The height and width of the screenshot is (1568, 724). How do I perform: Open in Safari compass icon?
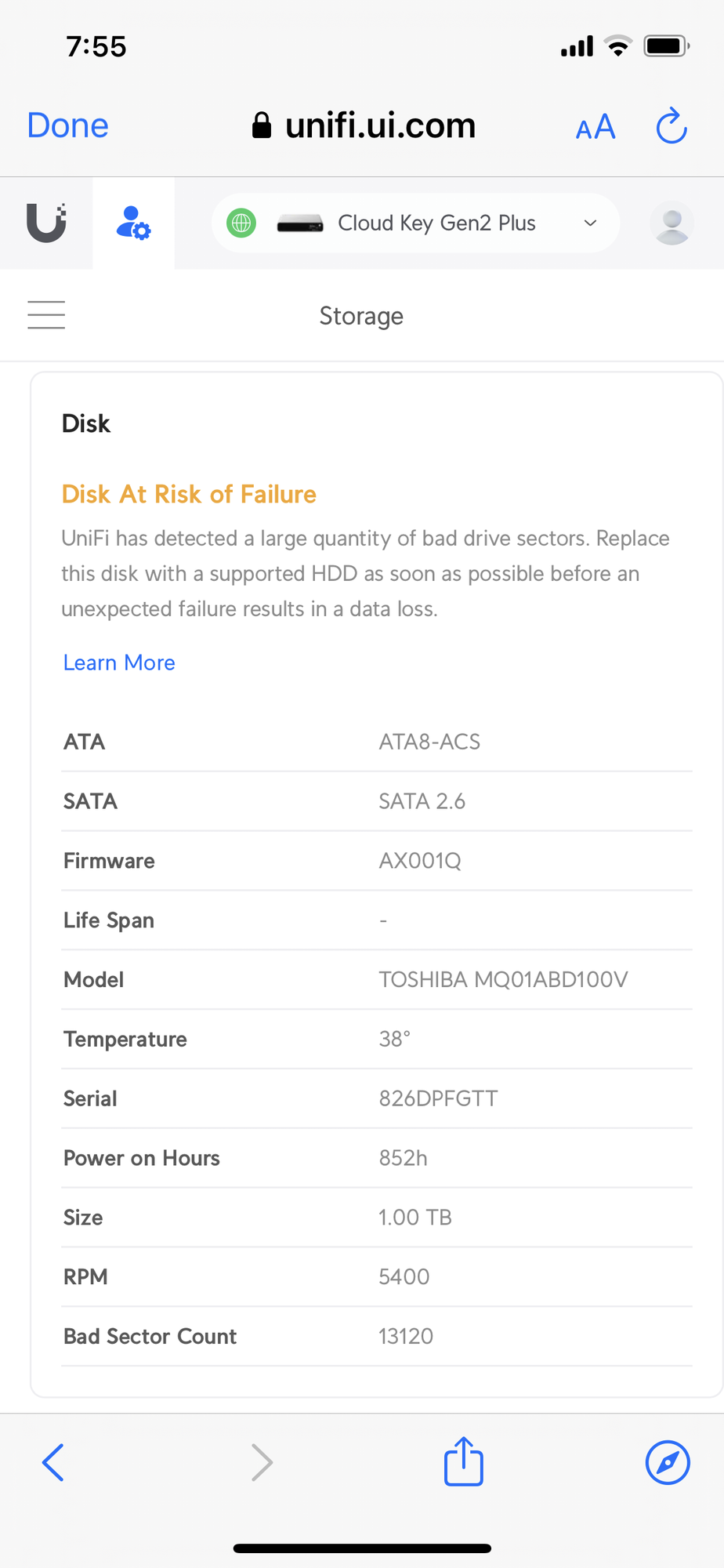pos(668,1462)
